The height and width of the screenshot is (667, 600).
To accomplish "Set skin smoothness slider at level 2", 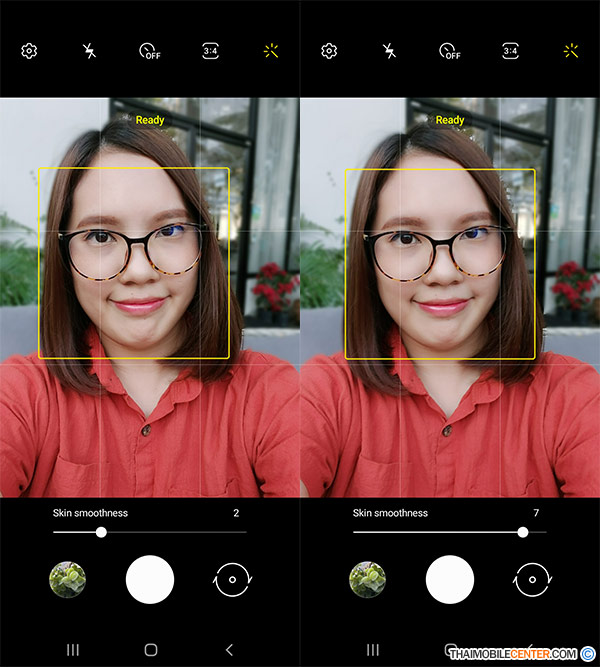I will (x=101, y=532).
